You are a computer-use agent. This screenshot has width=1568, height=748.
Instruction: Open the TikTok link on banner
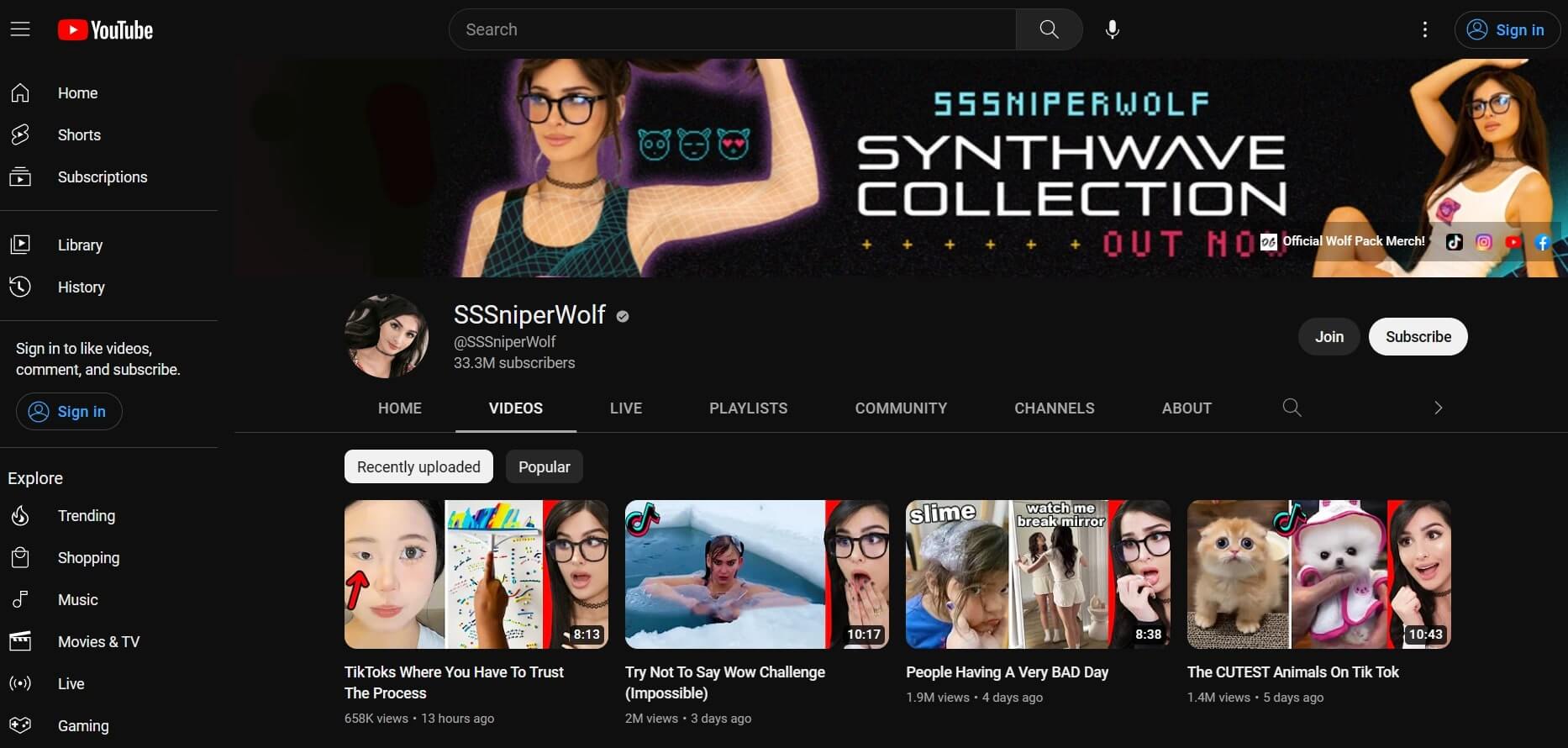click(x=1454, y=242)
